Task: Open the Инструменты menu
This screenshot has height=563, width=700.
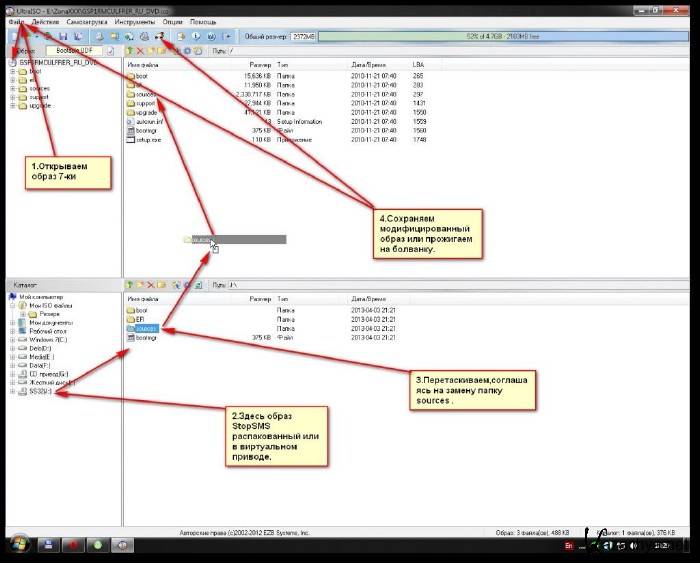Action: tap(134, 21)
